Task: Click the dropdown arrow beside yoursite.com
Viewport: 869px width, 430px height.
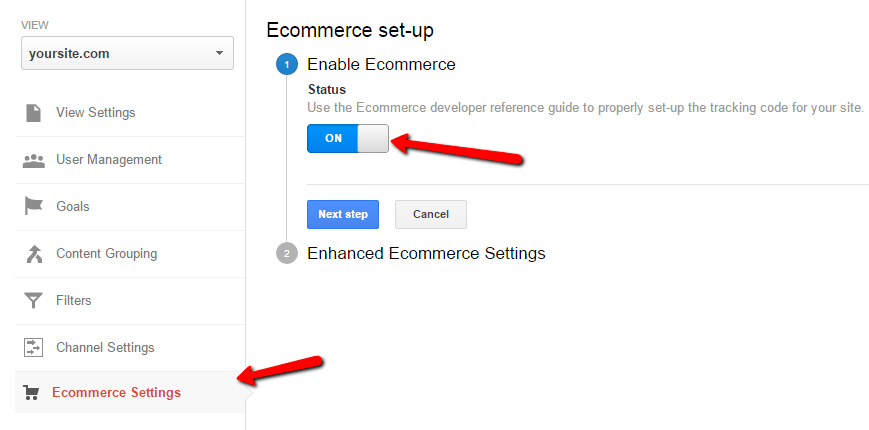Action: (x=219, y=54)
